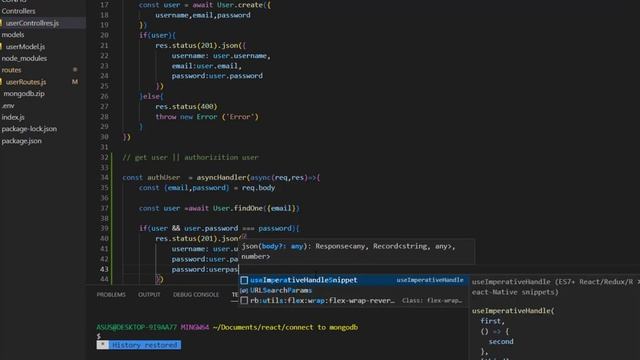
Task: Click 'findOne' on line 37
Action: tap(248, 208)
